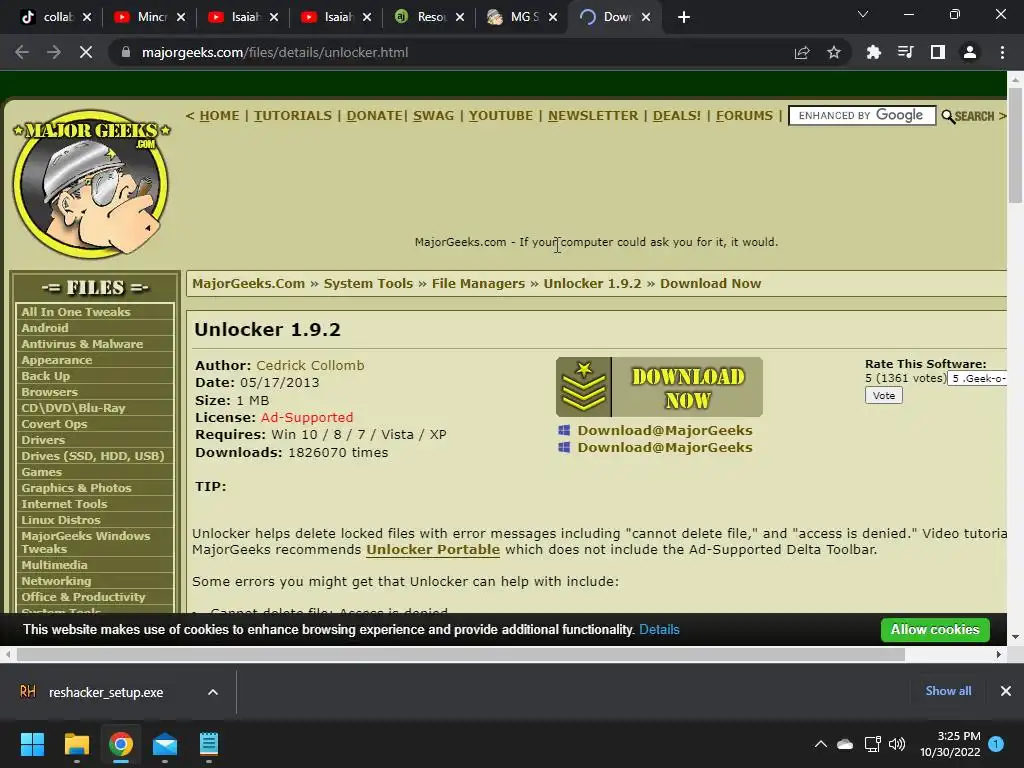The image size is (1024, 768).
Task: Close the downloads bar
Action: [x=1006, y=690]
